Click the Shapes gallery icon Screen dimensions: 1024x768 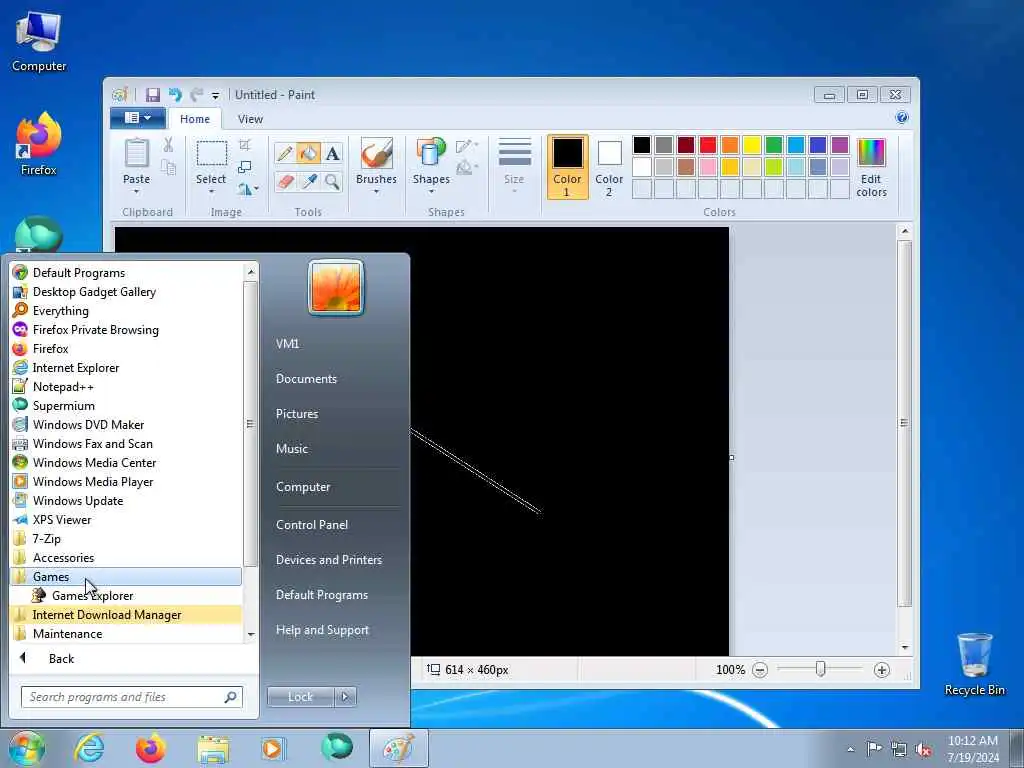431,153
